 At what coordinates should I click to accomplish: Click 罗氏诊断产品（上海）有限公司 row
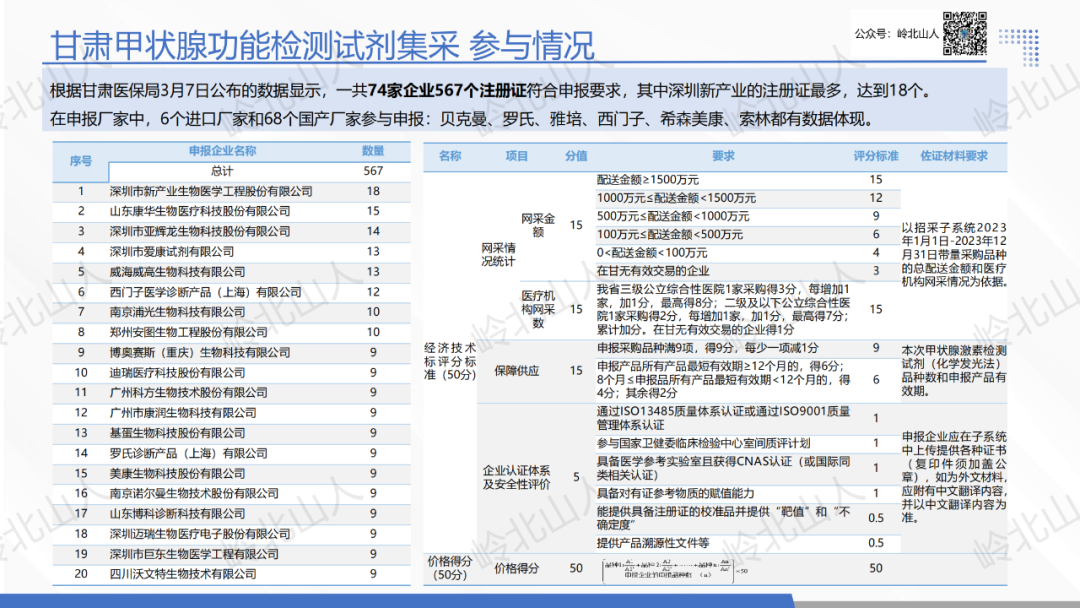pyautogui.click(x=231, y=453)
